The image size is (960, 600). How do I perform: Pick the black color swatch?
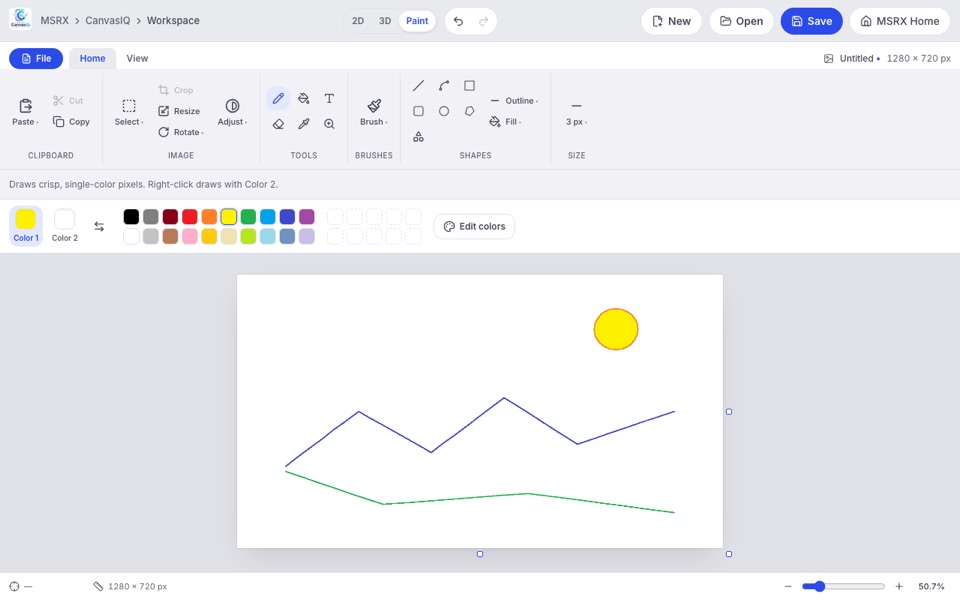coord(131,216)
